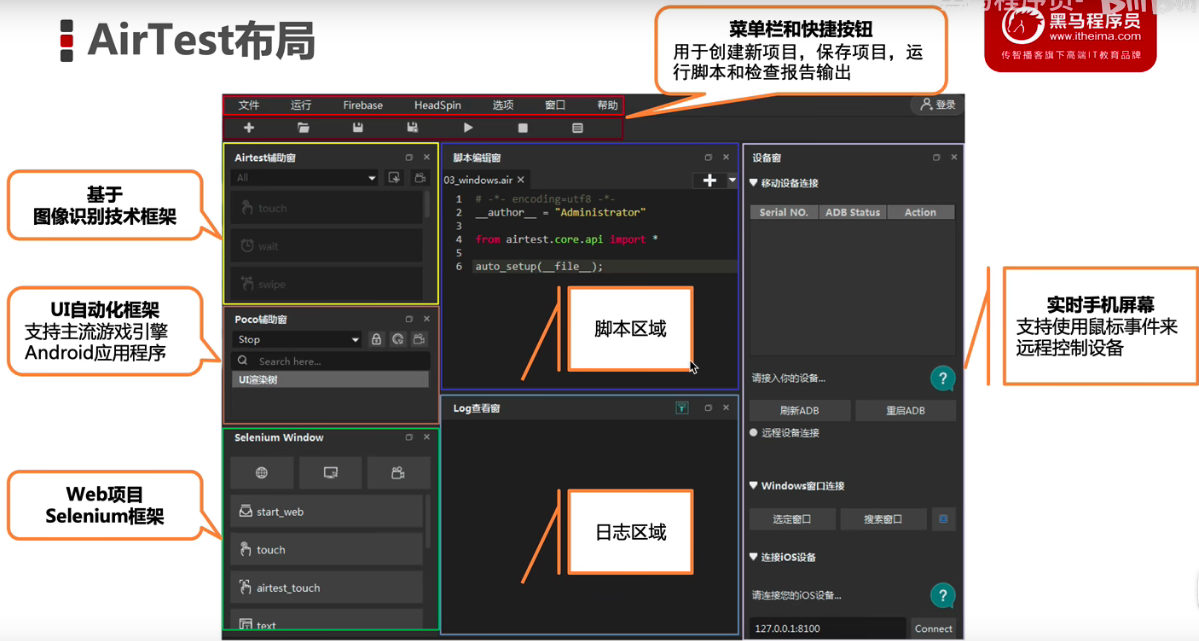Open a project with the folder icon in the toolbar
This screenshot has width=1199, height=641.
tap(304, 128)
